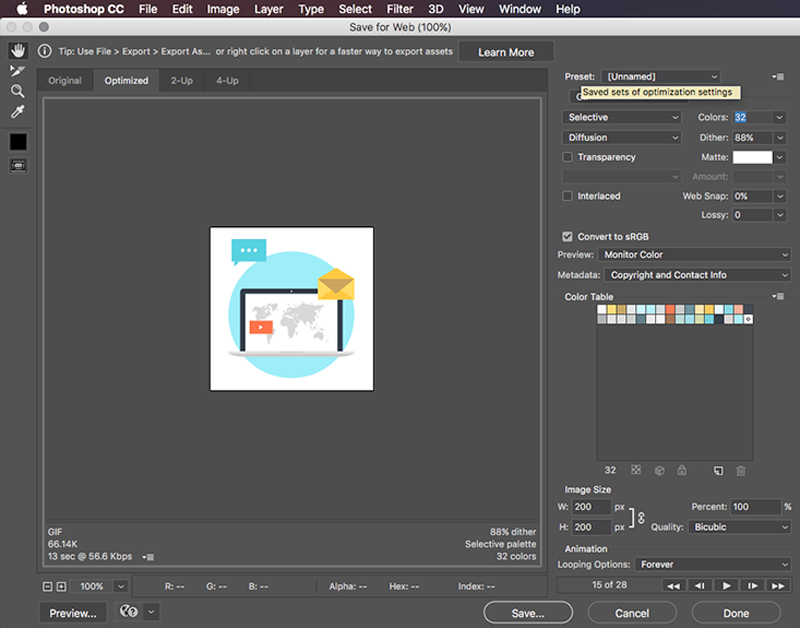Click the Cancel button
Viewport: 800px width, 628px height.
coord(632,613)
